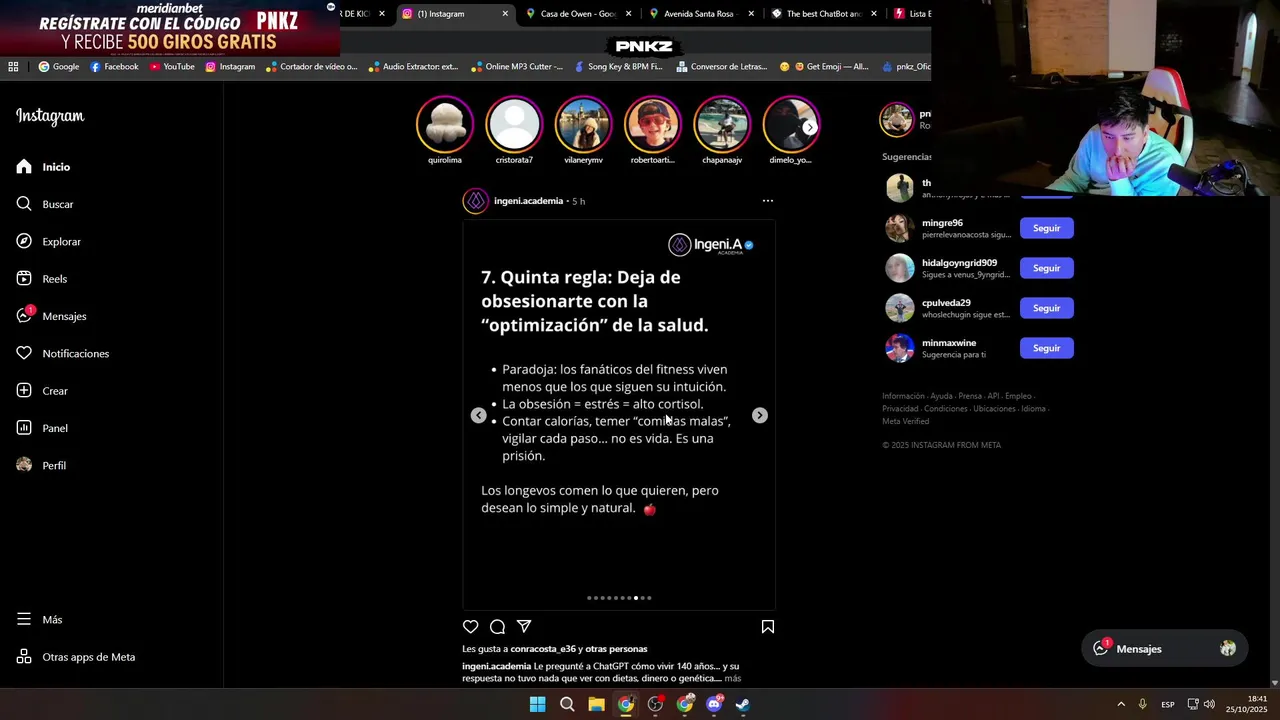Open volume control in system tray
Viewport: 1280px width, 720px height.
[x=1209, y=704]
